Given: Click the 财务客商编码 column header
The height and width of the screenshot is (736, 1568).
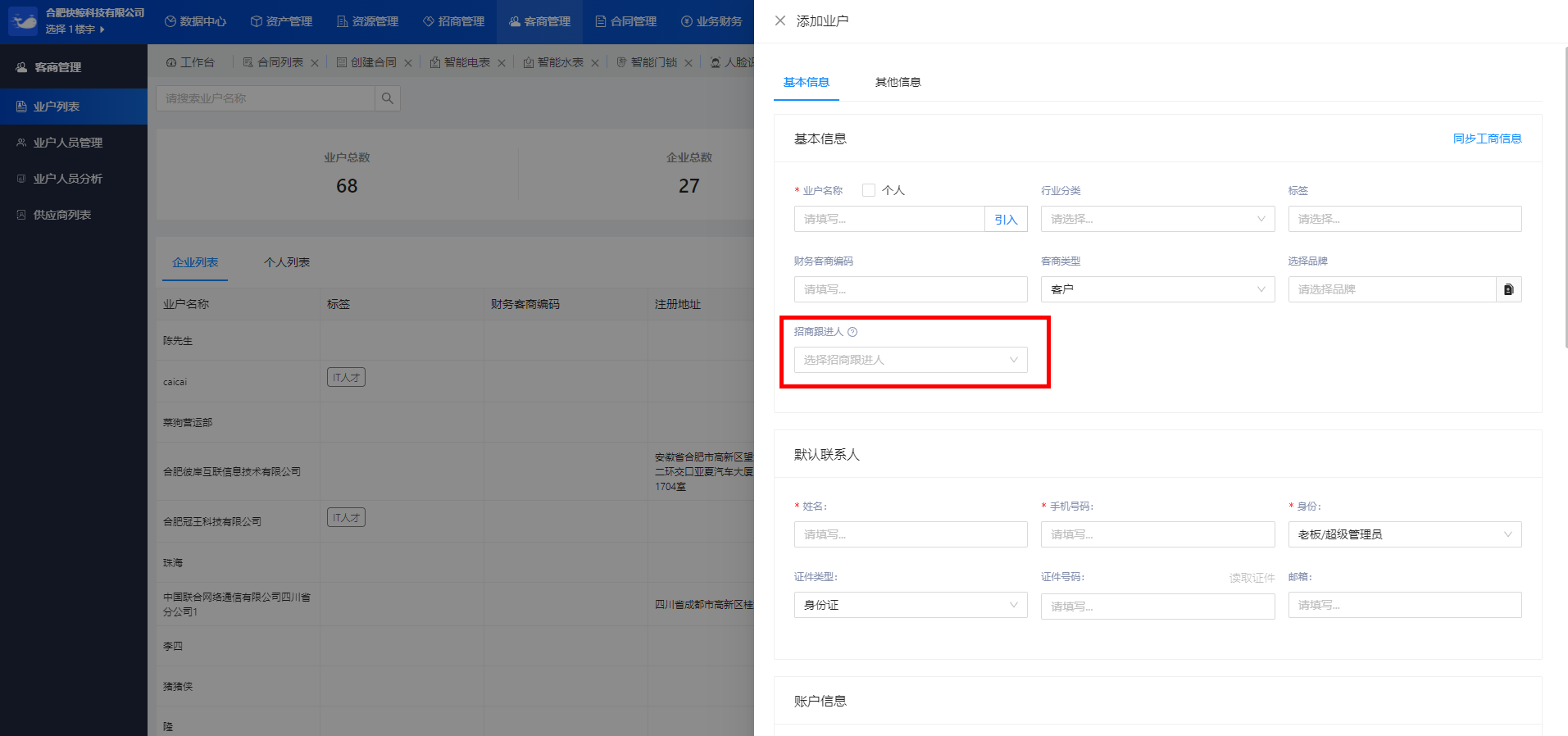Looking at the screenshot, I should pyautogui.click(x=525, y=304).
